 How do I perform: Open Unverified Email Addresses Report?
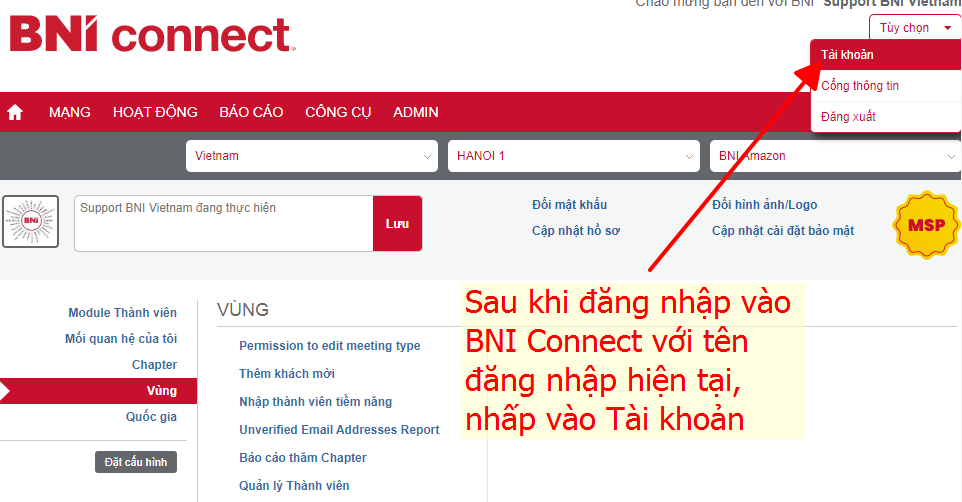[x=339, y=430]
